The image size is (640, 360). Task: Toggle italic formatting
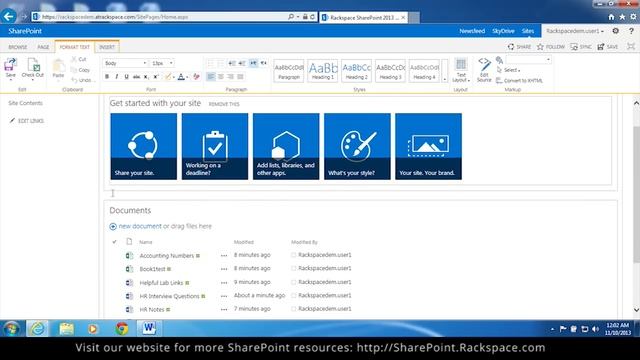(117, 77)
